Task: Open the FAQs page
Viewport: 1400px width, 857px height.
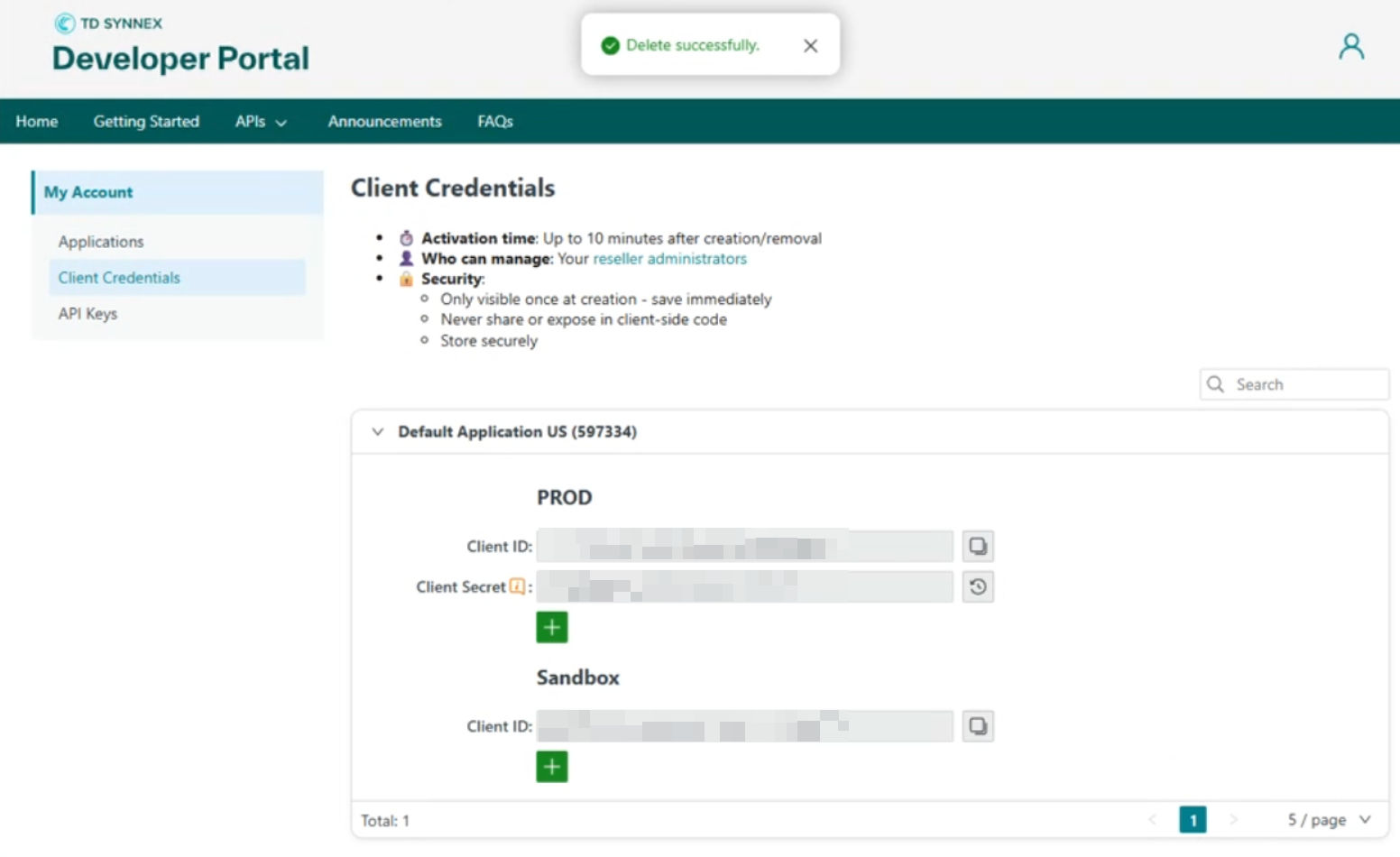Action: tap(495, 122)
